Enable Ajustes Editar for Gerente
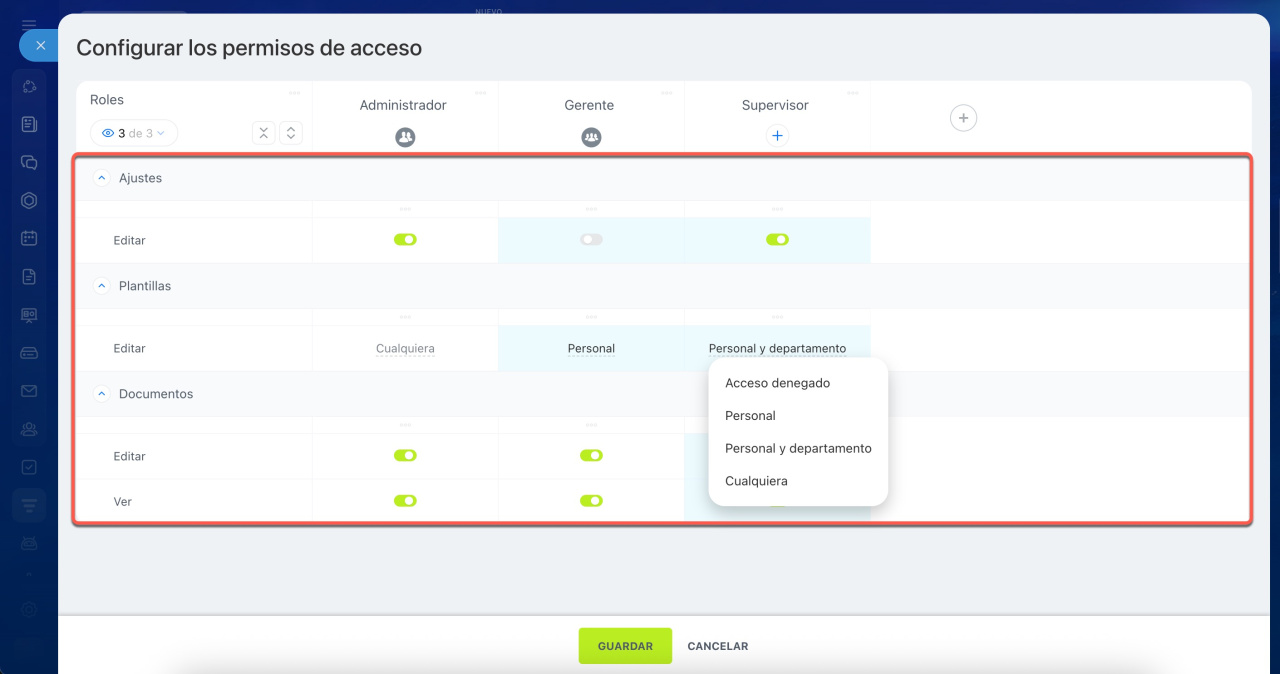 (591, 240)
